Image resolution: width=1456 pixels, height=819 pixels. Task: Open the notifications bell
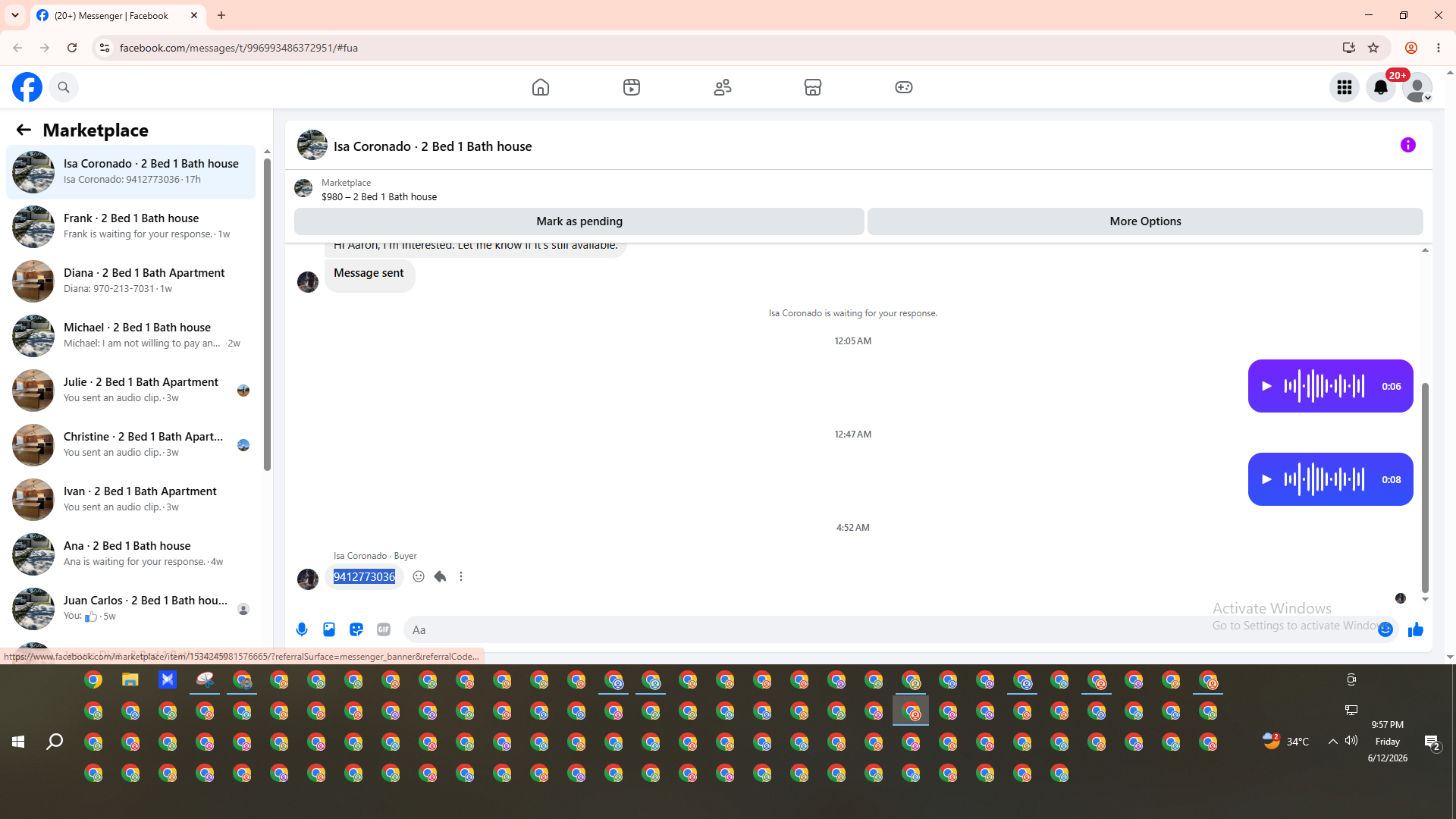[x=1381, y=87]
